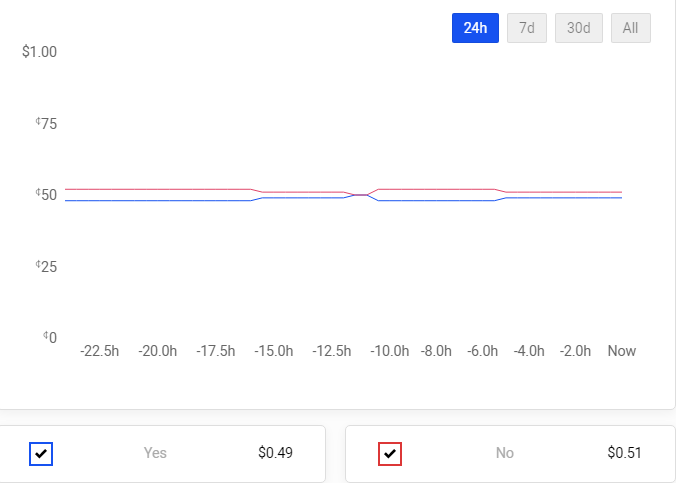This screenshot has height=483, width=676.
Task: Uncheck the blue Yes checkbox
Action: 41,454
